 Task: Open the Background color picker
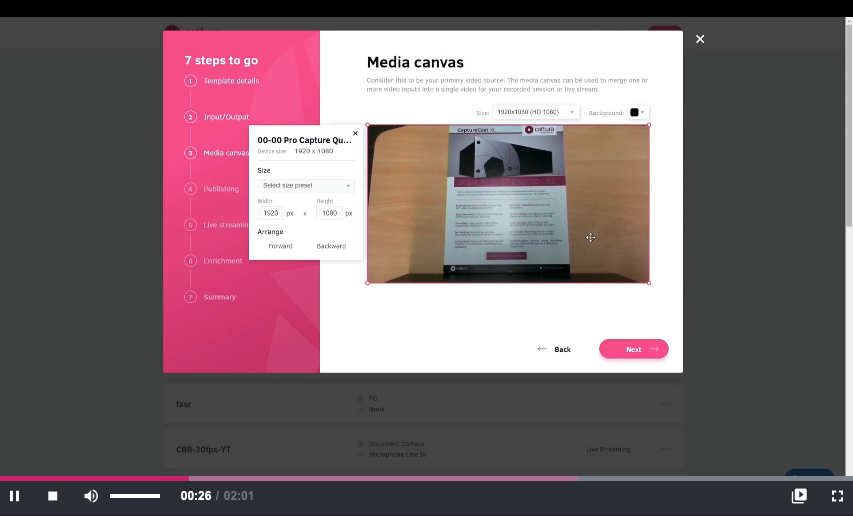pyautogui.click(x=638, y=113)
